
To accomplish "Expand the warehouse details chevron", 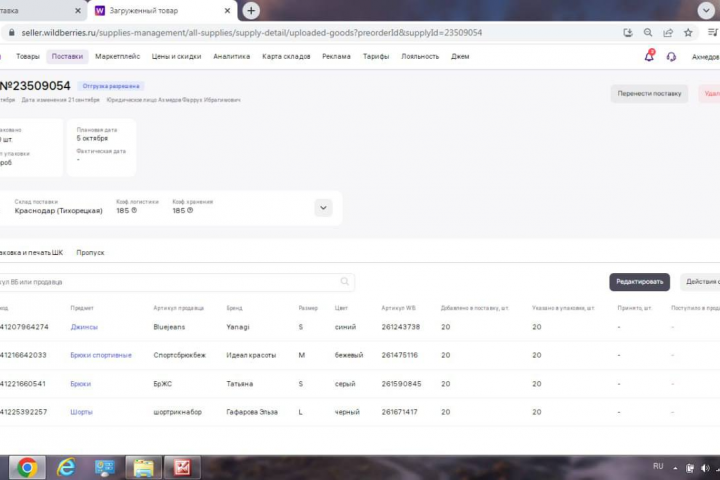I will pyautogui.click(x=323, y=208).
